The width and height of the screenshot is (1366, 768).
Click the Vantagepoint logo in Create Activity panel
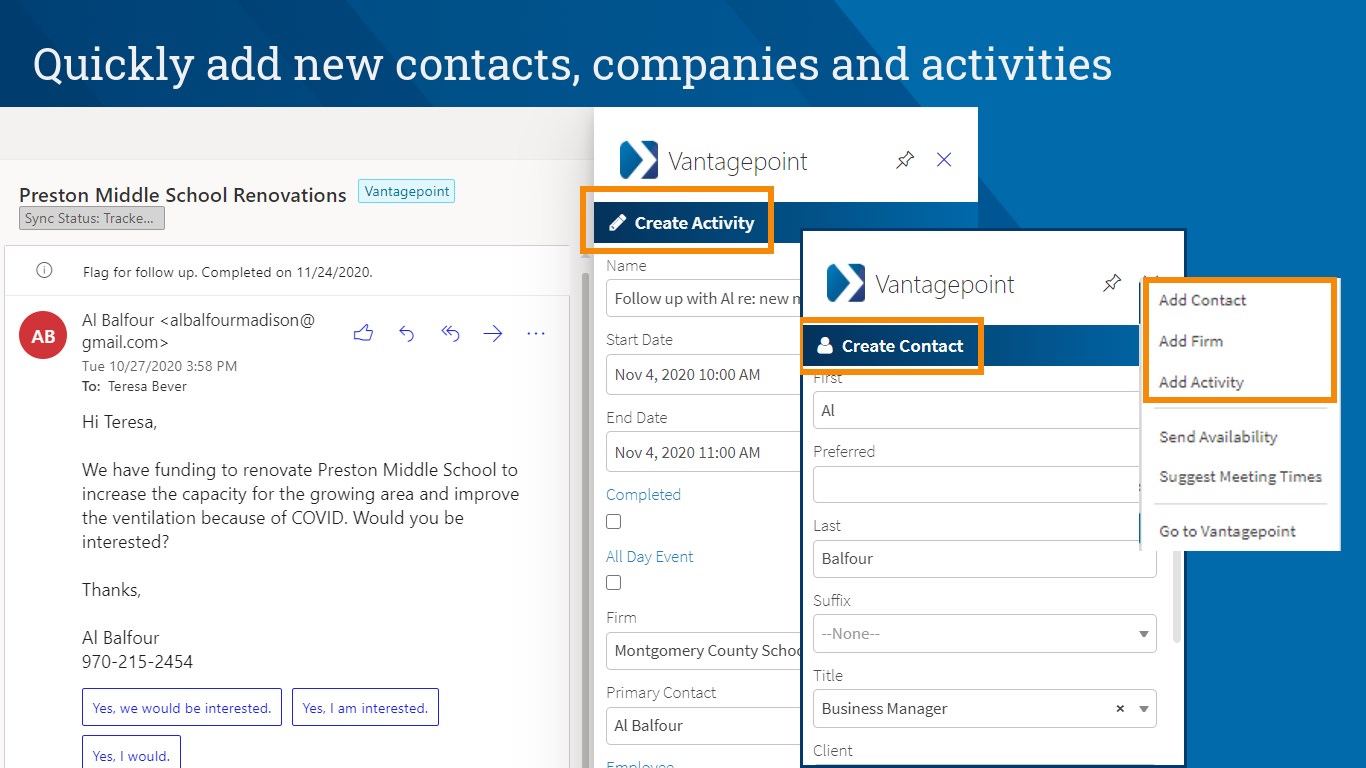tap(639, 160)
